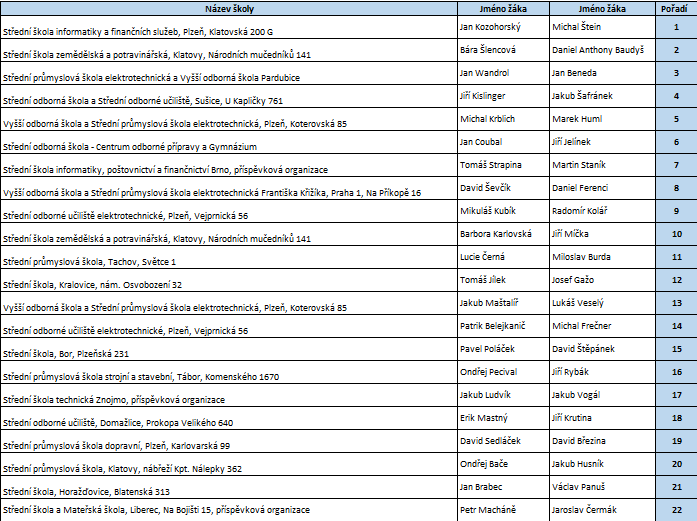Click cell 'Jan Brabec'
Image resolution: width=697 pixels, height=521 pixels.
coord(504,487)
